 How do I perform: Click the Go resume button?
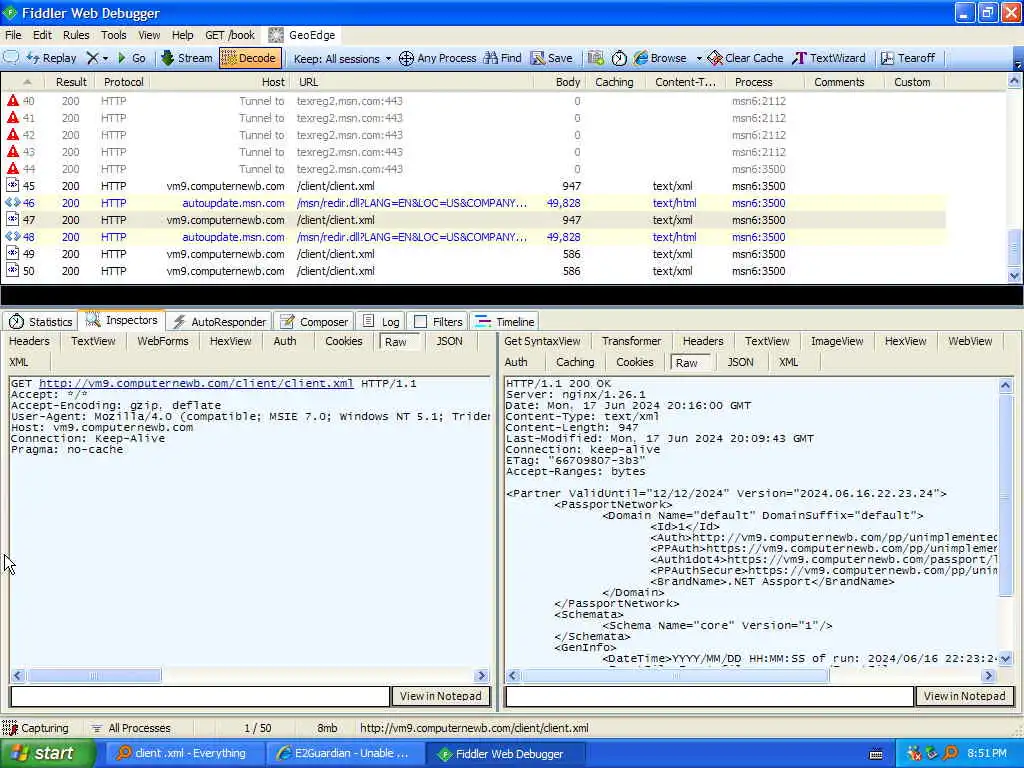(x=131, y=58)
